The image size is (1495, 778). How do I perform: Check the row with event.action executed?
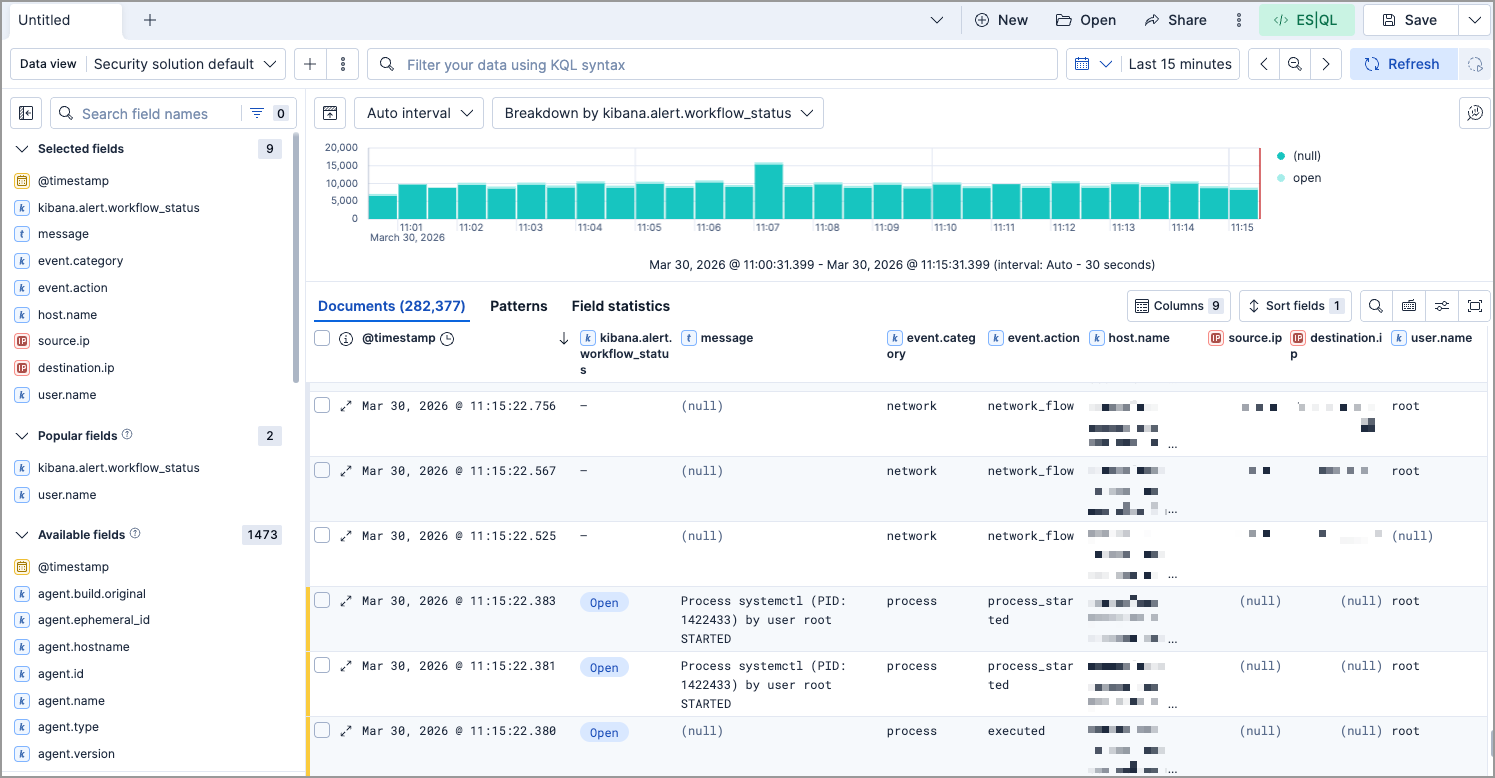(x=321, y=731)
